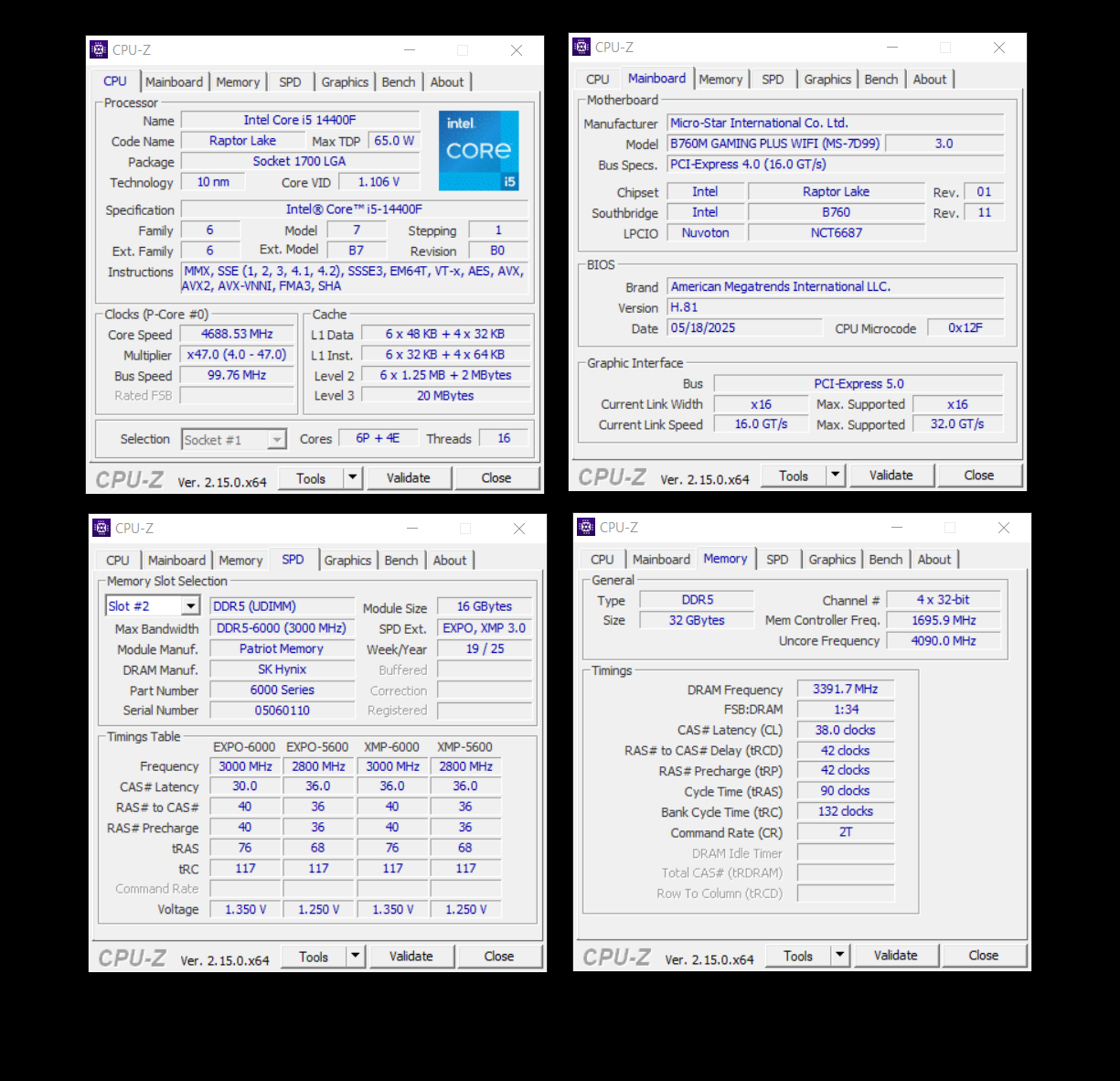Click the CPU-Z app icon in the Mainboard window title bar
The width and height of the screenshot is (1120, 1081).
pyautogui.click(x=581, y=47)
